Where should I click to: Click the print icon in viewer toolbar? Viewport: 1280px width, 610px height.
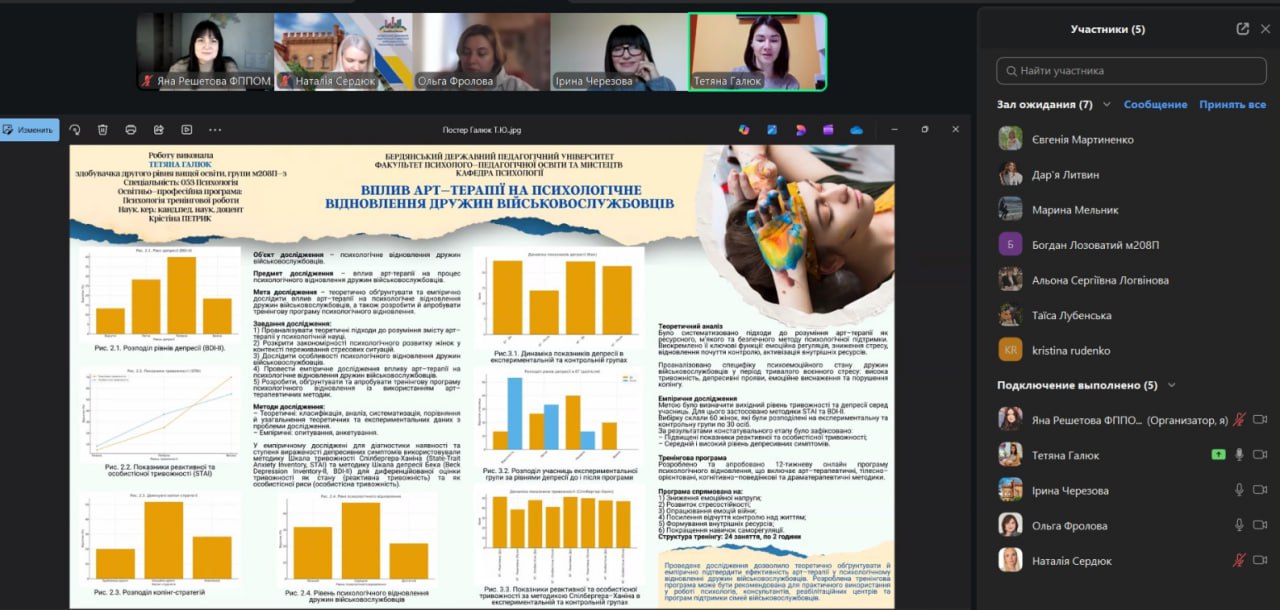coord(131,130)
